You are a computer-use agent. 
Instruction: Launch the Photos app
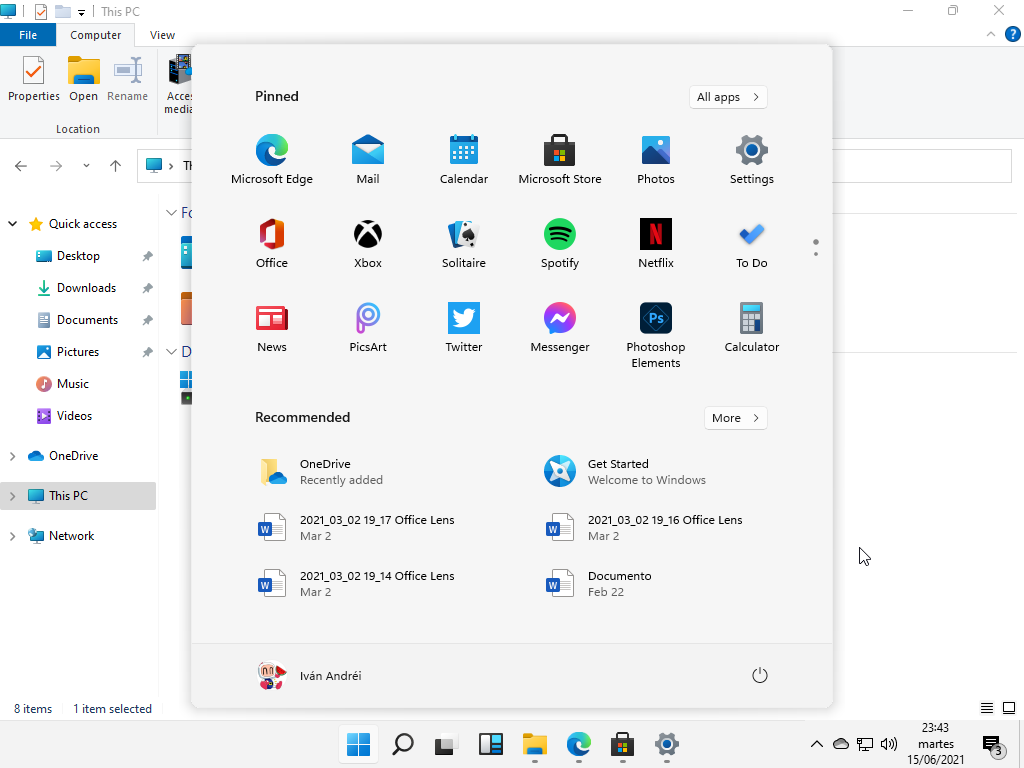point(656,160)
